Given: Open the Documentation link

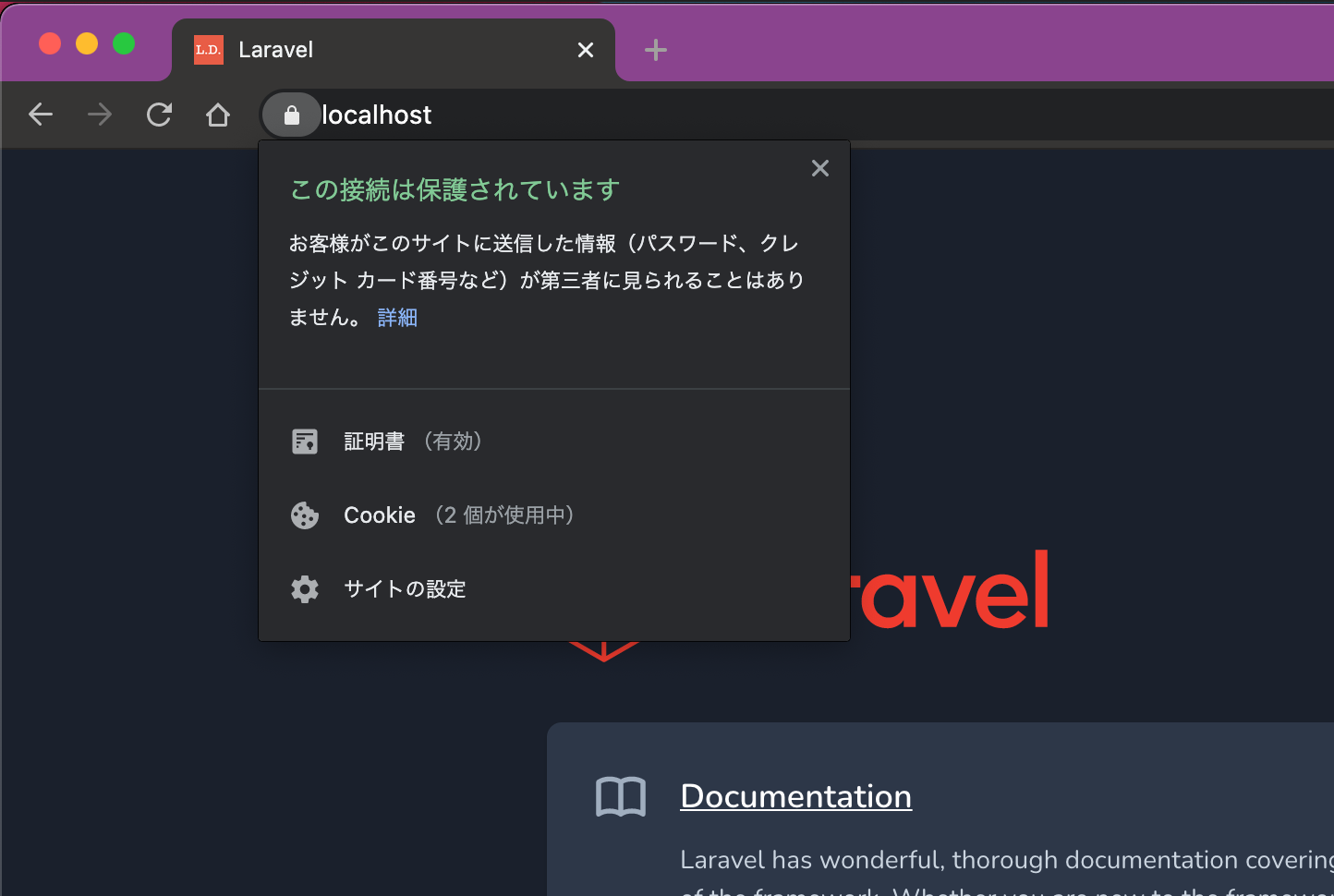Looking at the screenshot, I should [796, 796].
